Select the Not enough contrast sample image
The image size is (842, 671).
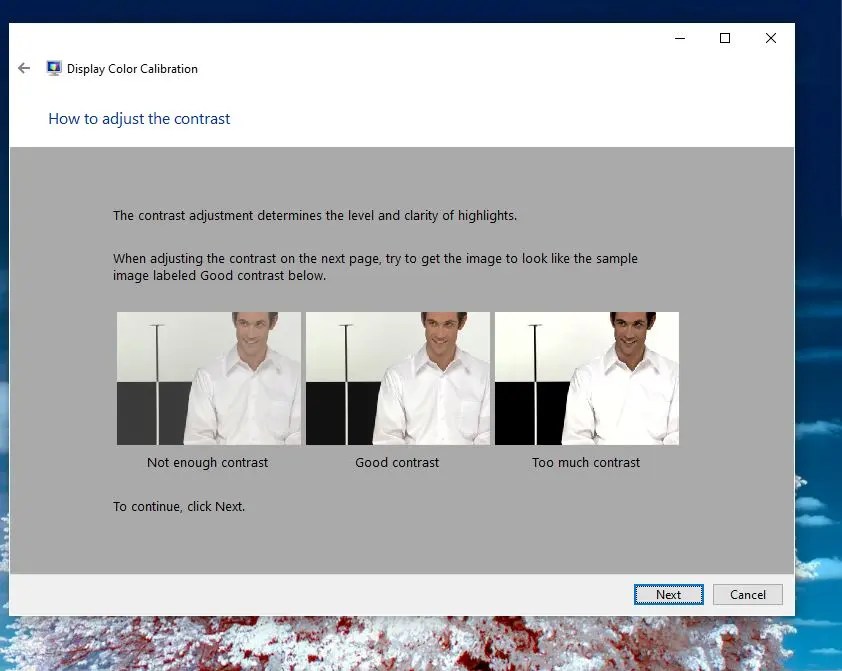pos(209,378)
